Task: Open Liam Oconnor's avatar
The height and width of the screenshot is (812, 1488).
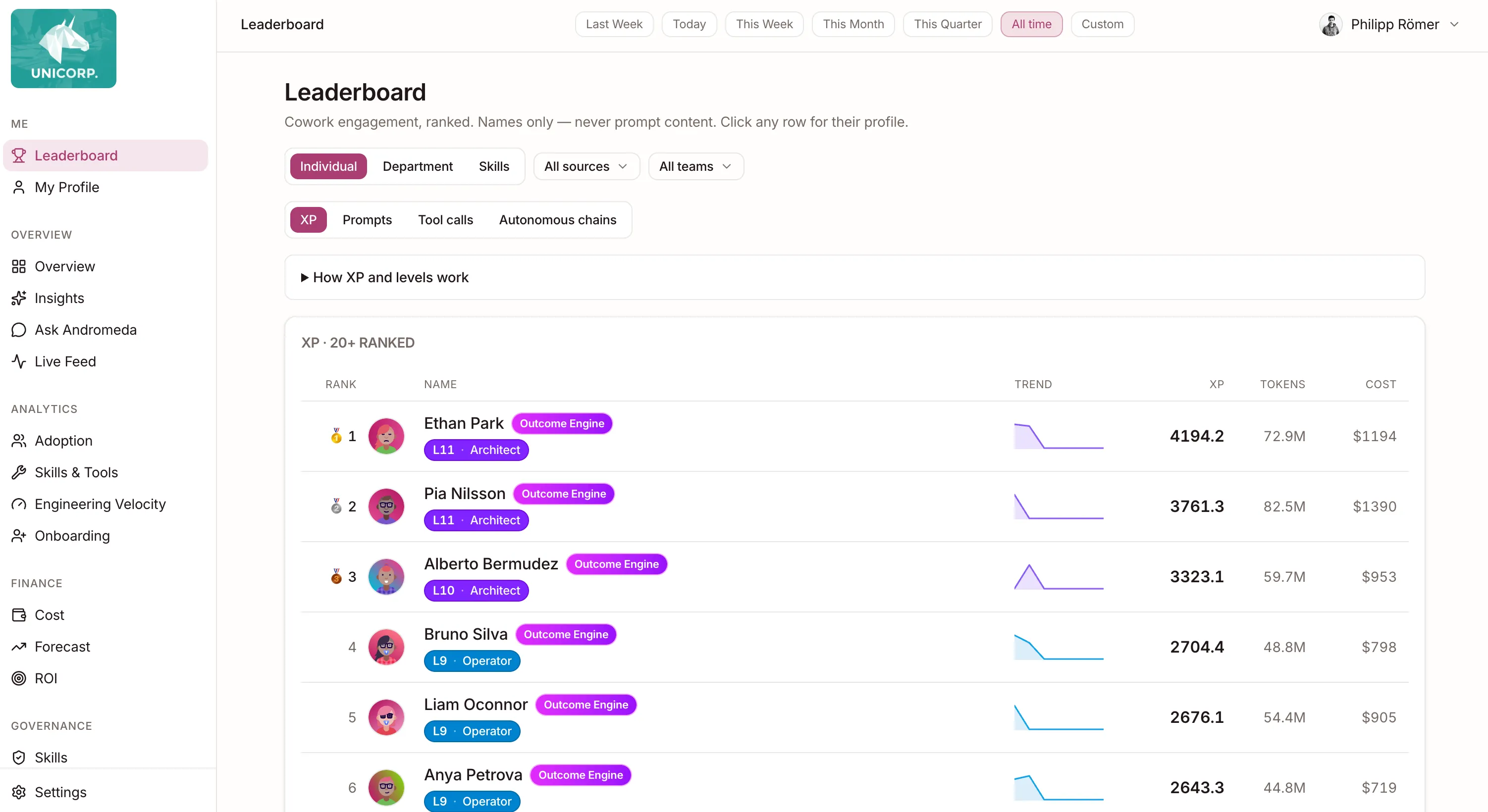Action: point(386,717)
